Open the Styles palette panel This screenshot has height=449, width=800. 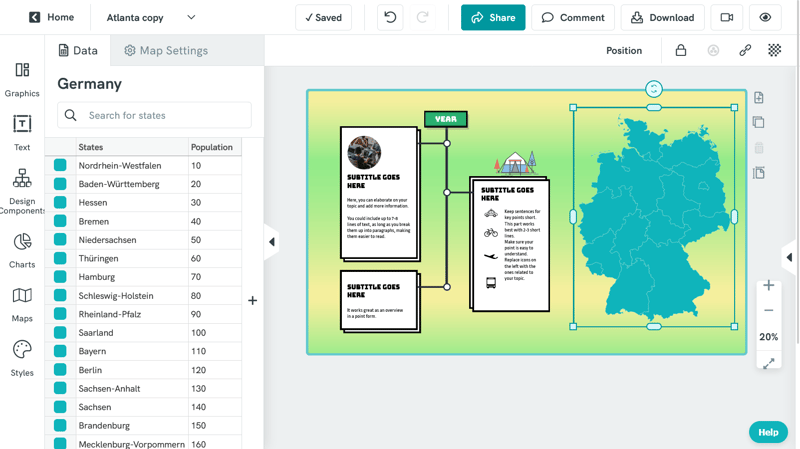[x=22, y=358]
